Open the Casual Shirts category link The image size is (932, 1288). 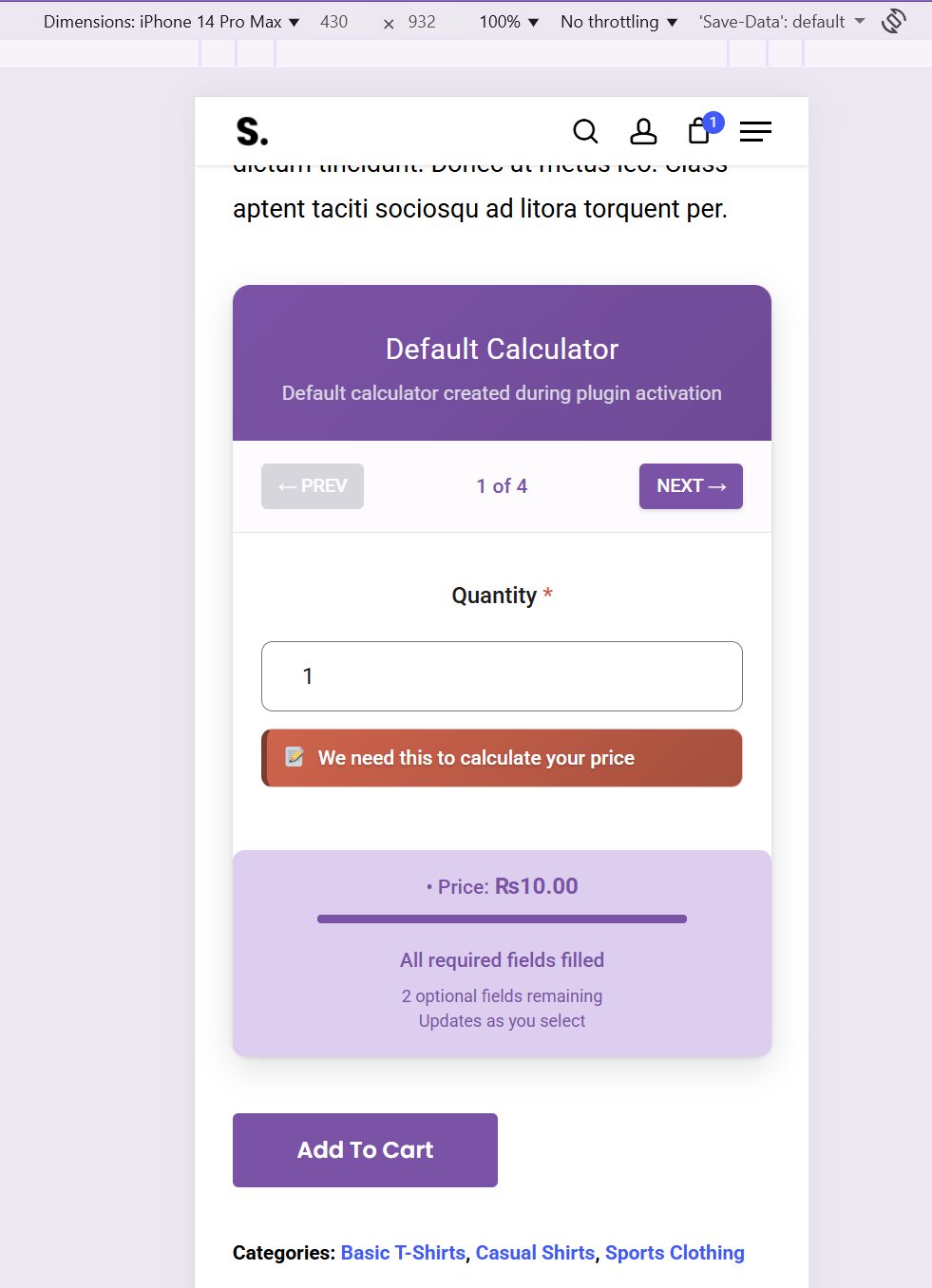535,1253
